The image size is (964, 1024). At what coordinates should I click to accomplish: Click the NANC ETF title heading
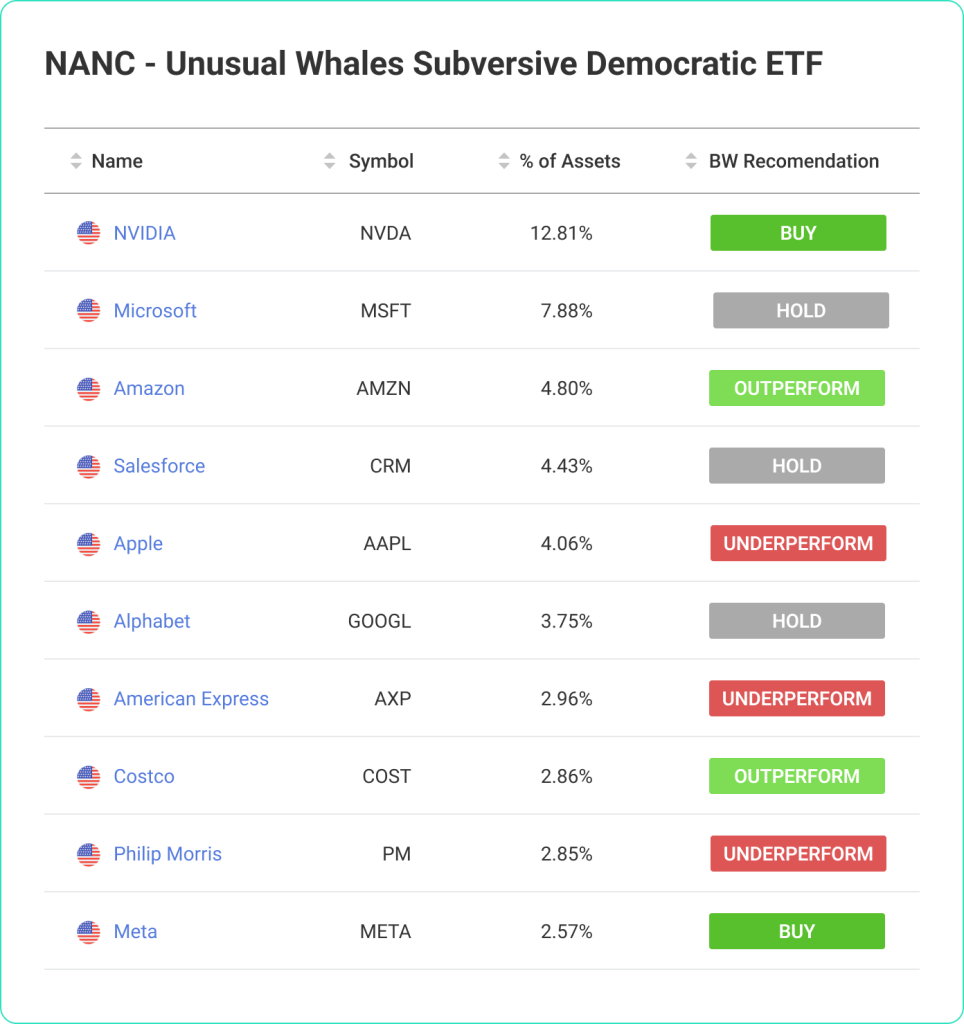[x=432, y=63]
